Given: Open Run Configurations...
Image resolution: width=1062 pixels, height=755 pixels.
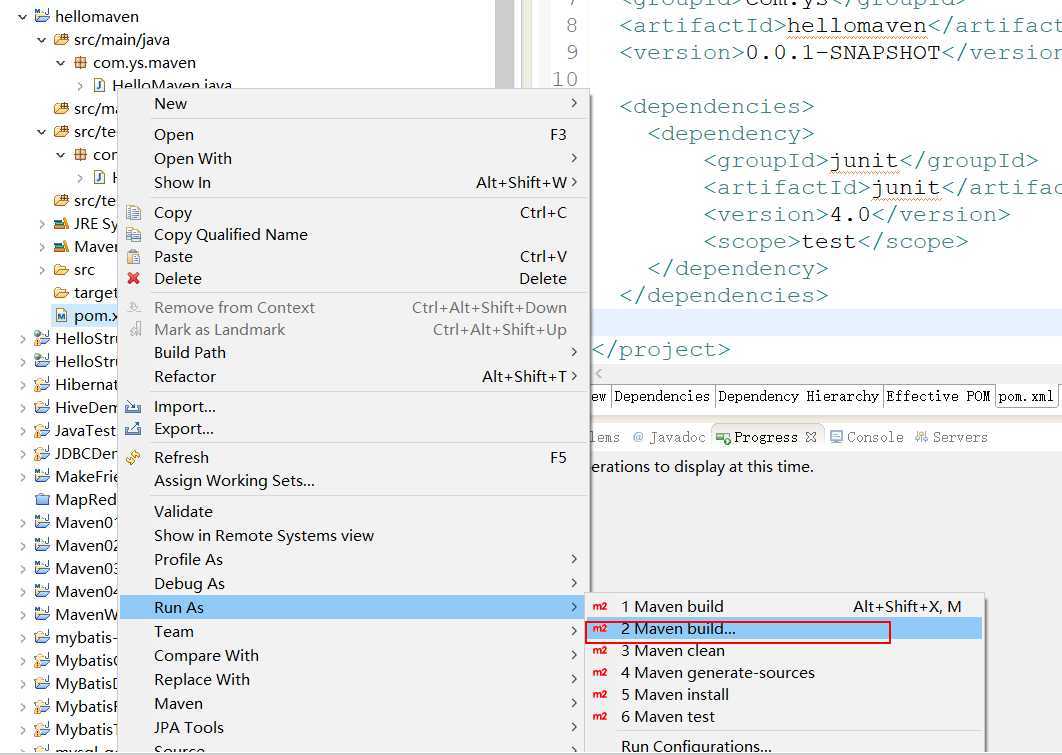Looking at the screenshot, I should pyautogui.click(x=784, y=746).
